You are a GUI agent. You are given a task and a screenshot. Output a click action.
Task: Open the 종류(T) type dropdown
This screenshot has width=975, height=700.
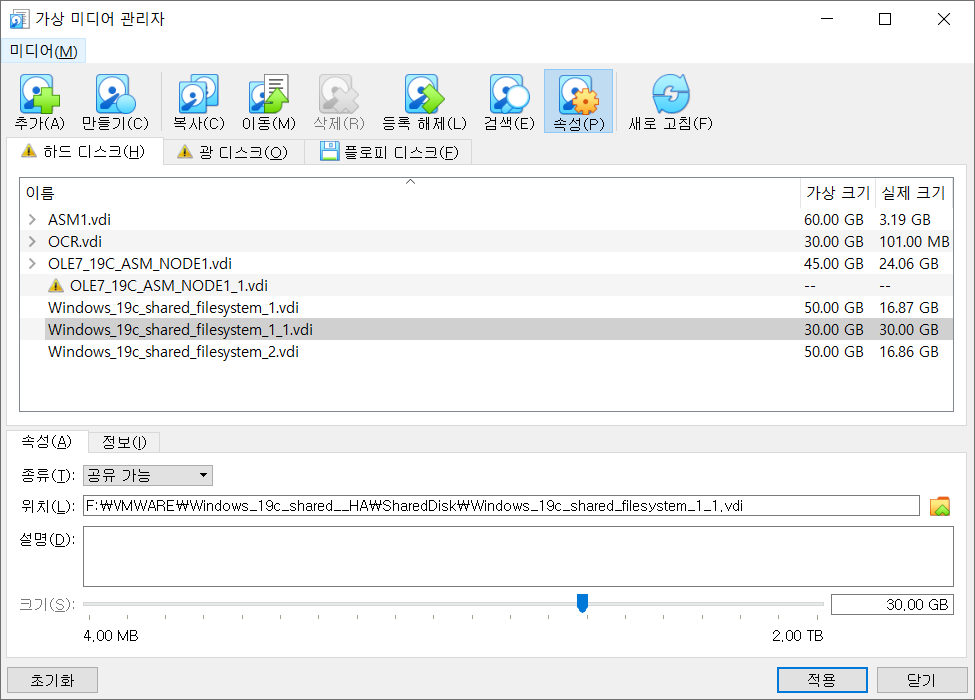coord(148,476)
